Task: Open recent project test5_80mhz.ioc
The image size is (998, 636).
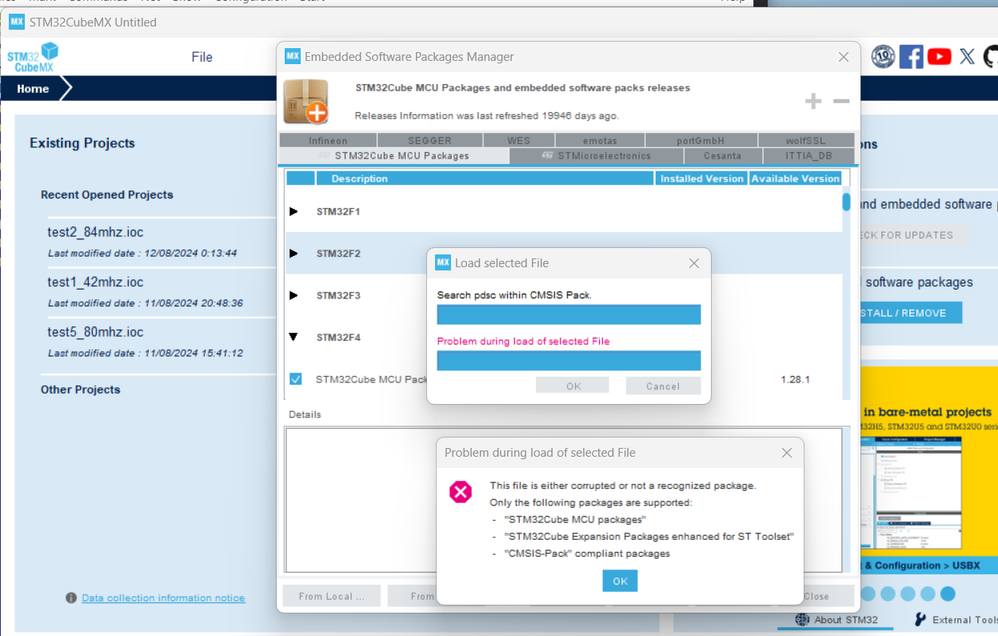Action: [x=95, y=332]
